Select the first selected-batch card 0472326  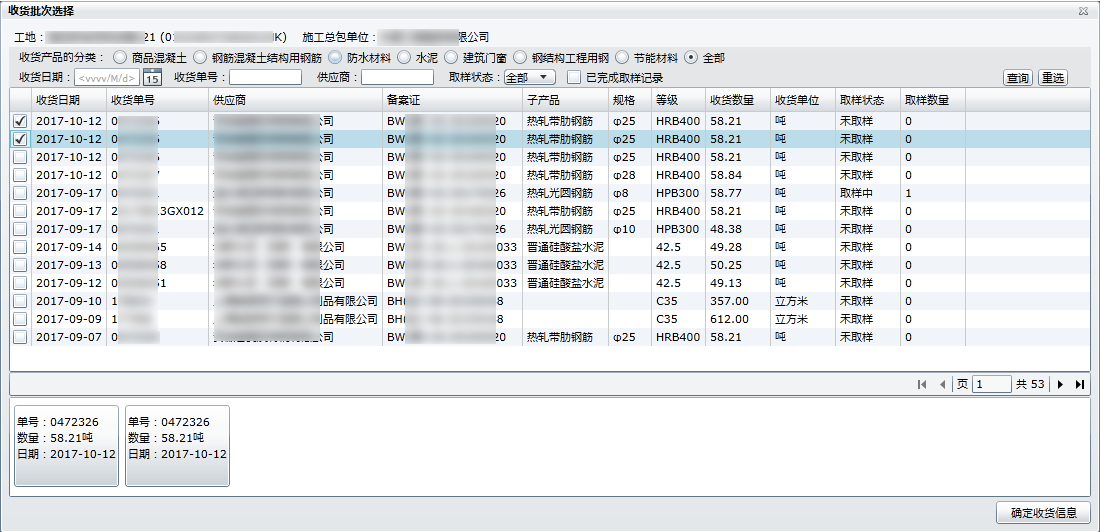[66, 445]
